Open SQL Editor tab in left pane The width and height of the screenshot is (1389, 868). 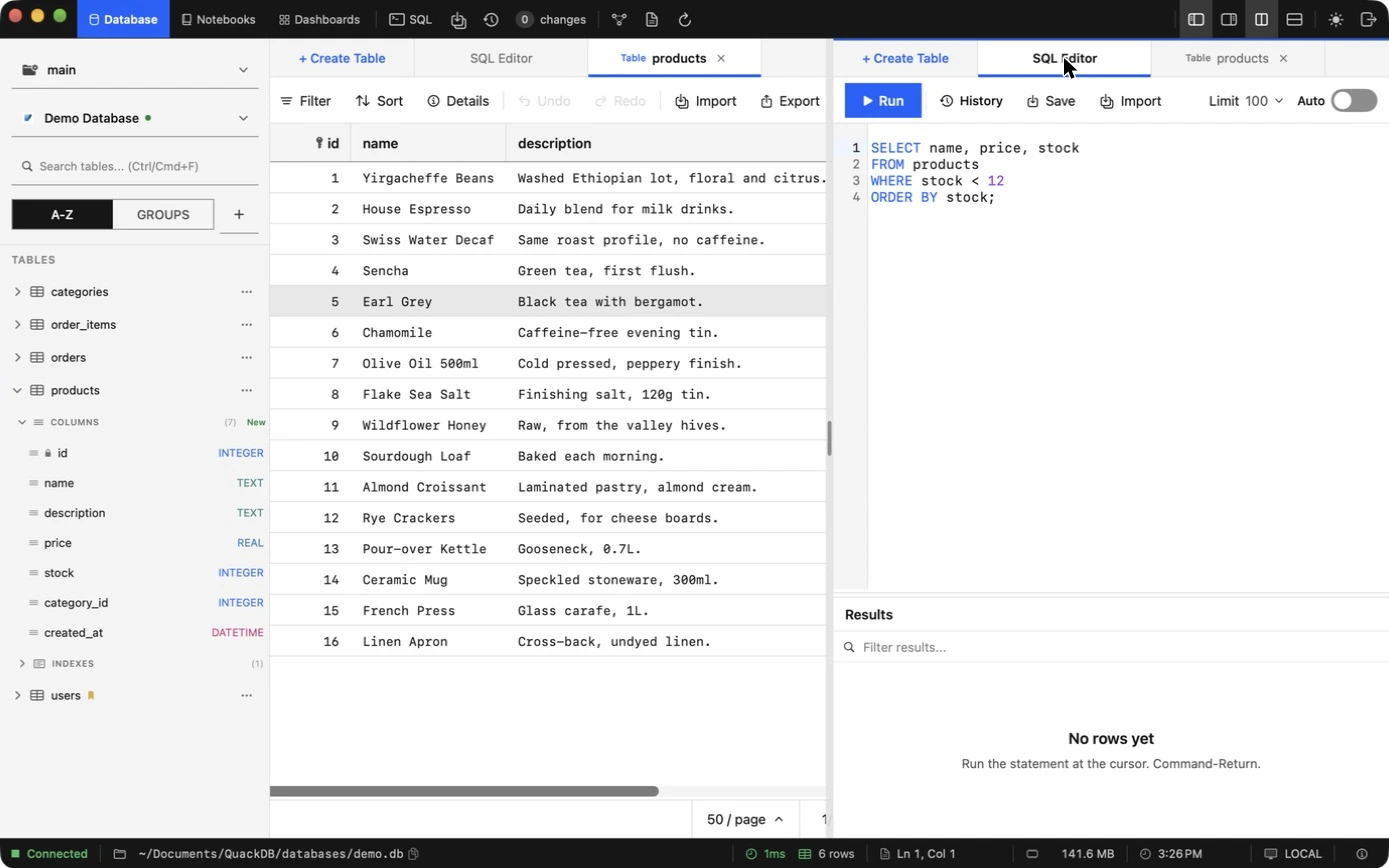501,58
